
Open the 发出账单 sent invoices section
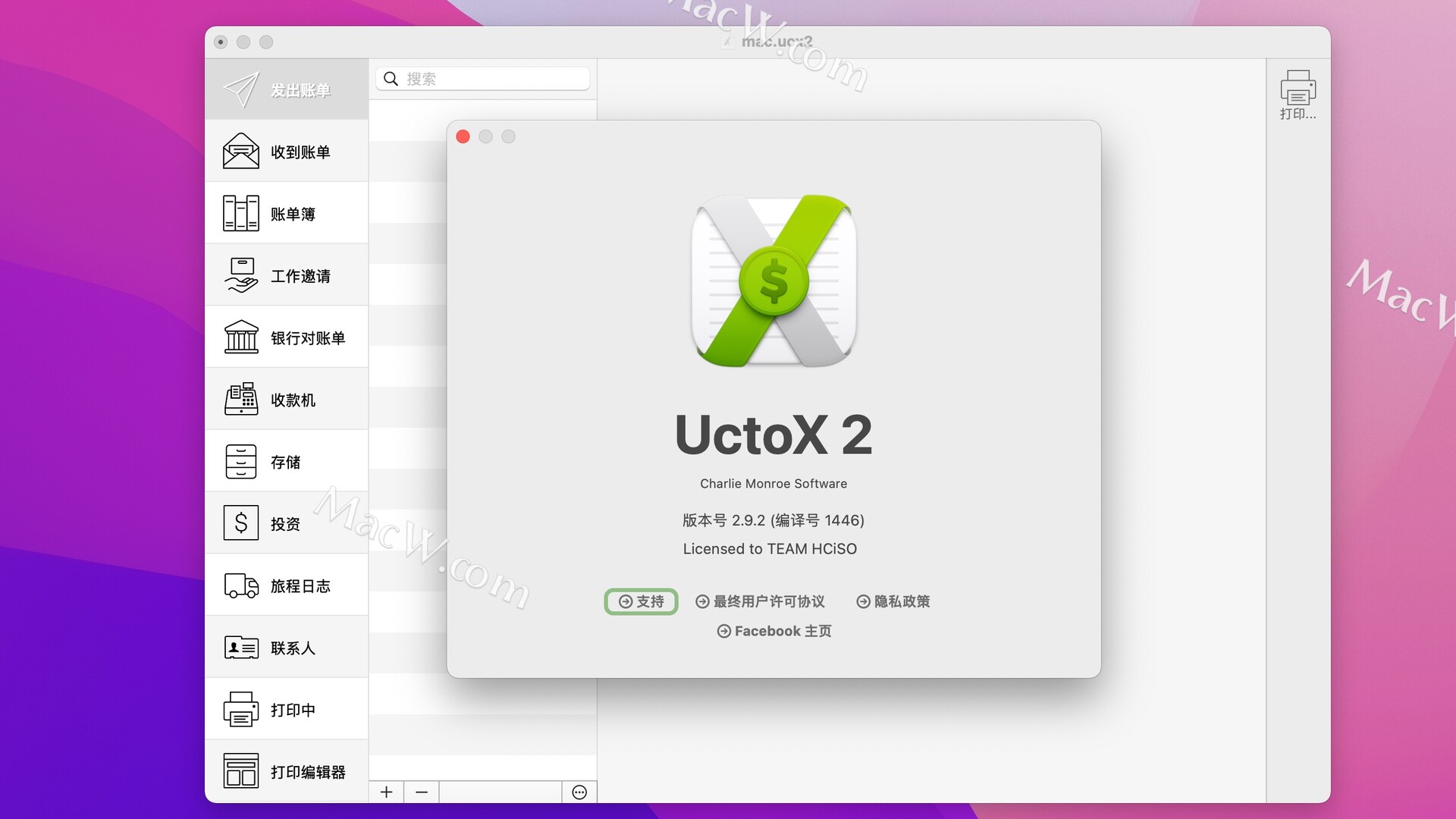(286, 89)
